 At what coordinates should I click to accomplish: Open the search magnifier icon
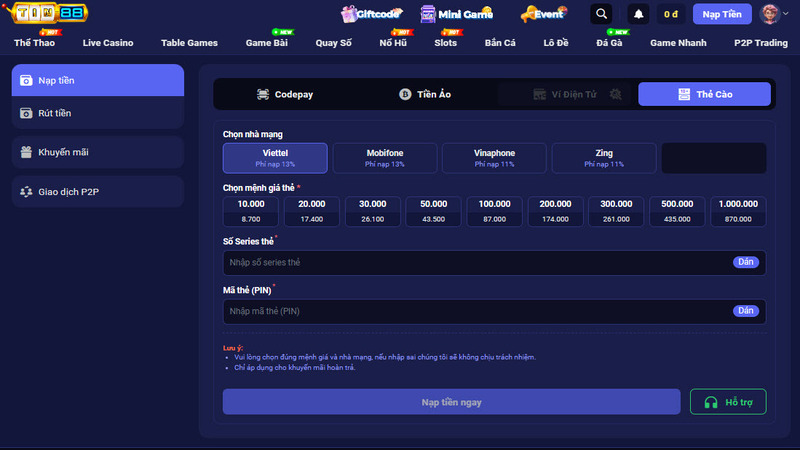[x=601, y=14]
